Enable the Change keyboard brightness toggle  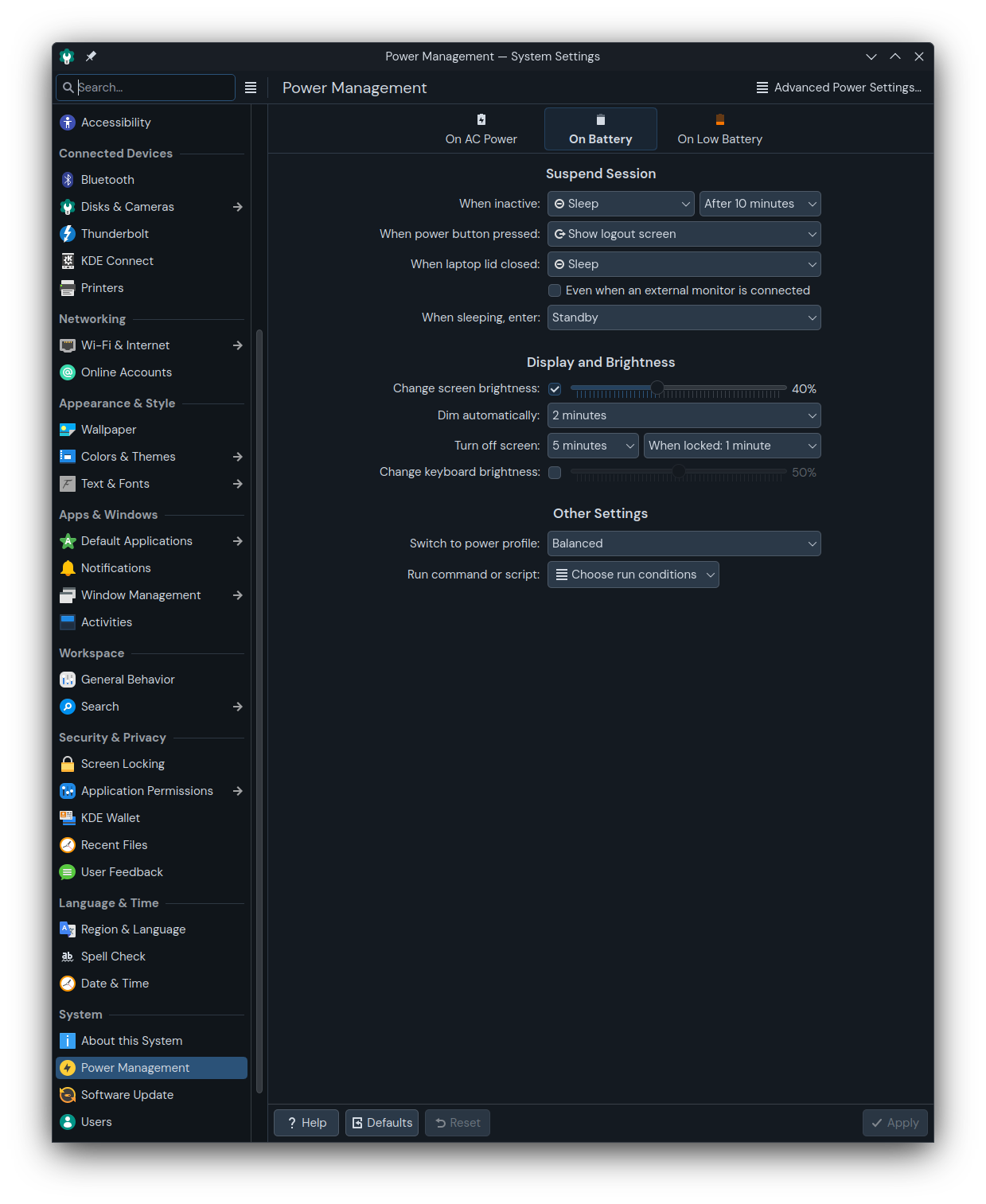555,472
